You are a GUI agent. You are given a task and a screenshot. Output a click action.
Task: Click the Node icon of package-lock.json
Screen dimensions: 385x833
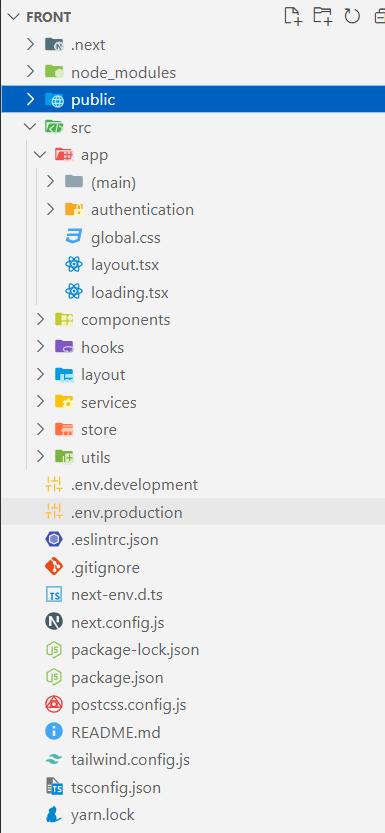point(54,650)
